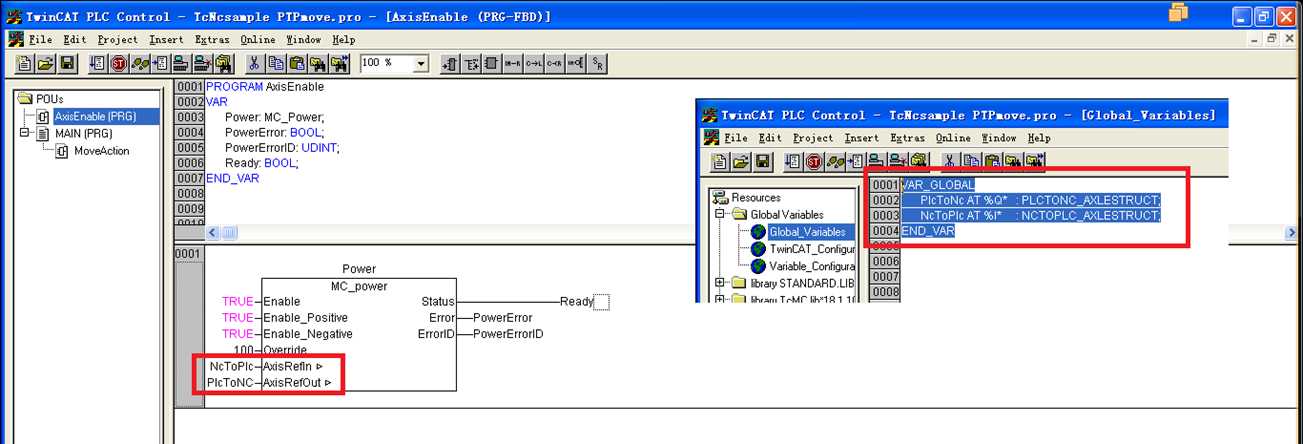Click the SR set/reset toolbar icon

(x=598, y=63)
